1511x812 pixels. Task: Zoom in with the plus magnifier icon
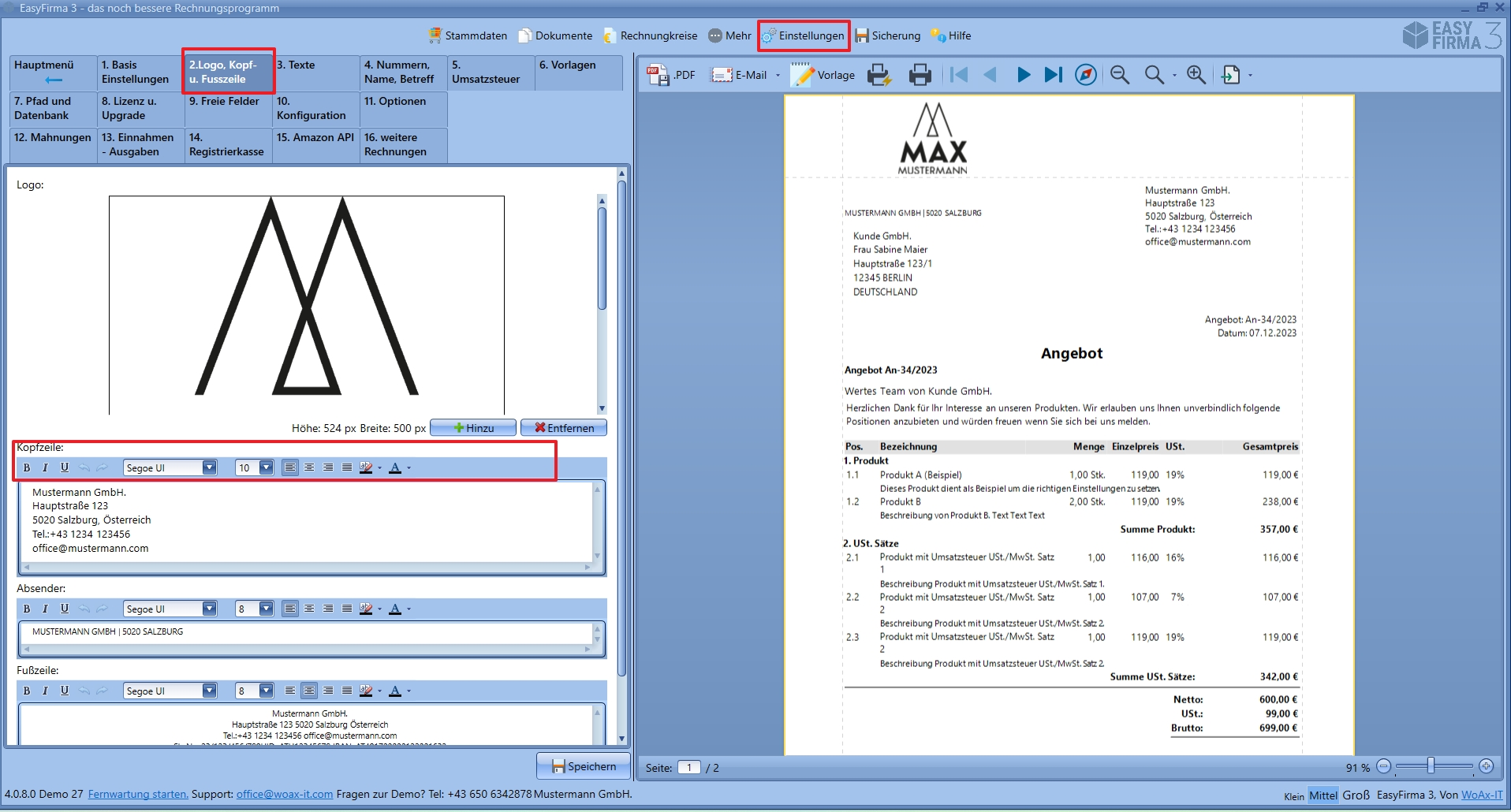[1196, 75]
